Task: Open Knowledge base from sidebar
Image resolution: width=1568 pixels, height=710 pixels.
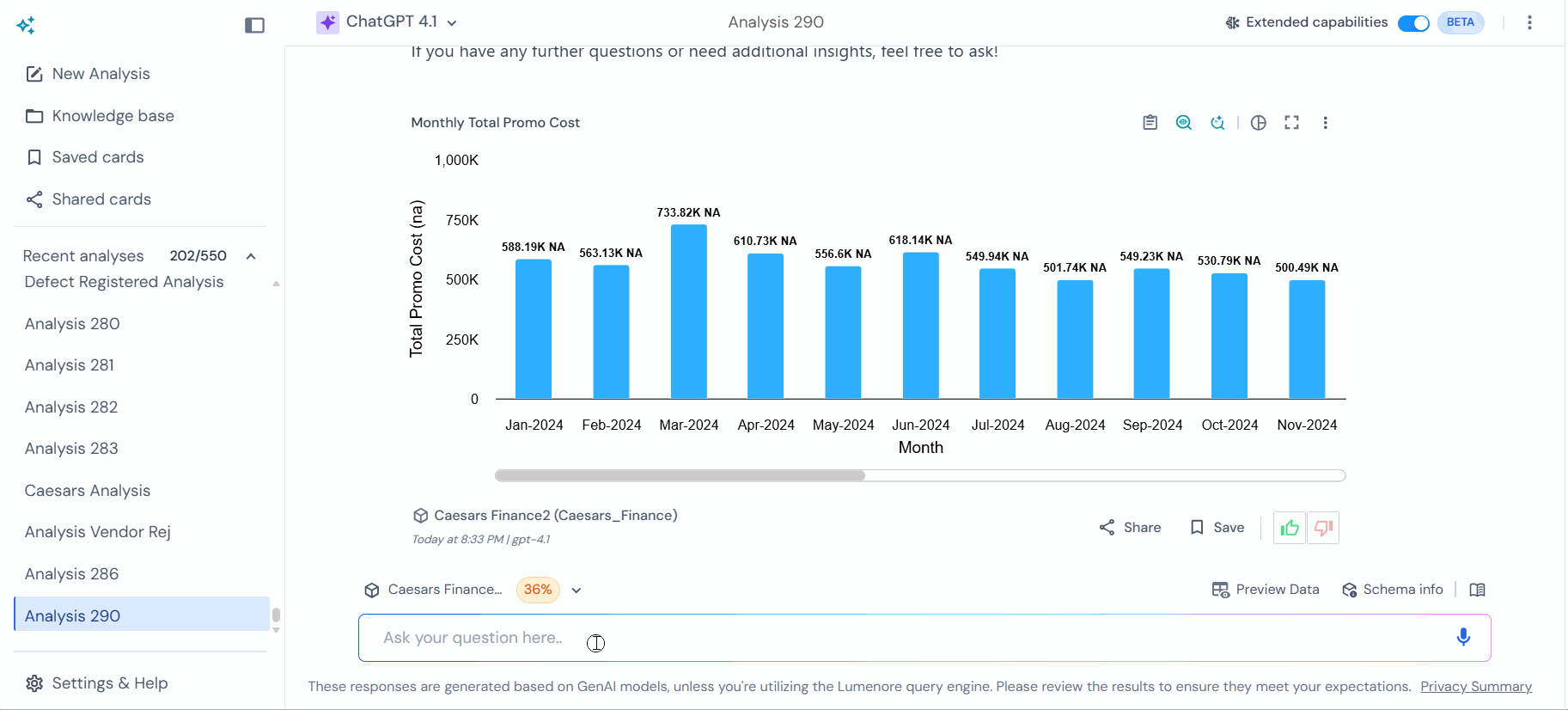Action: (113, 116)
